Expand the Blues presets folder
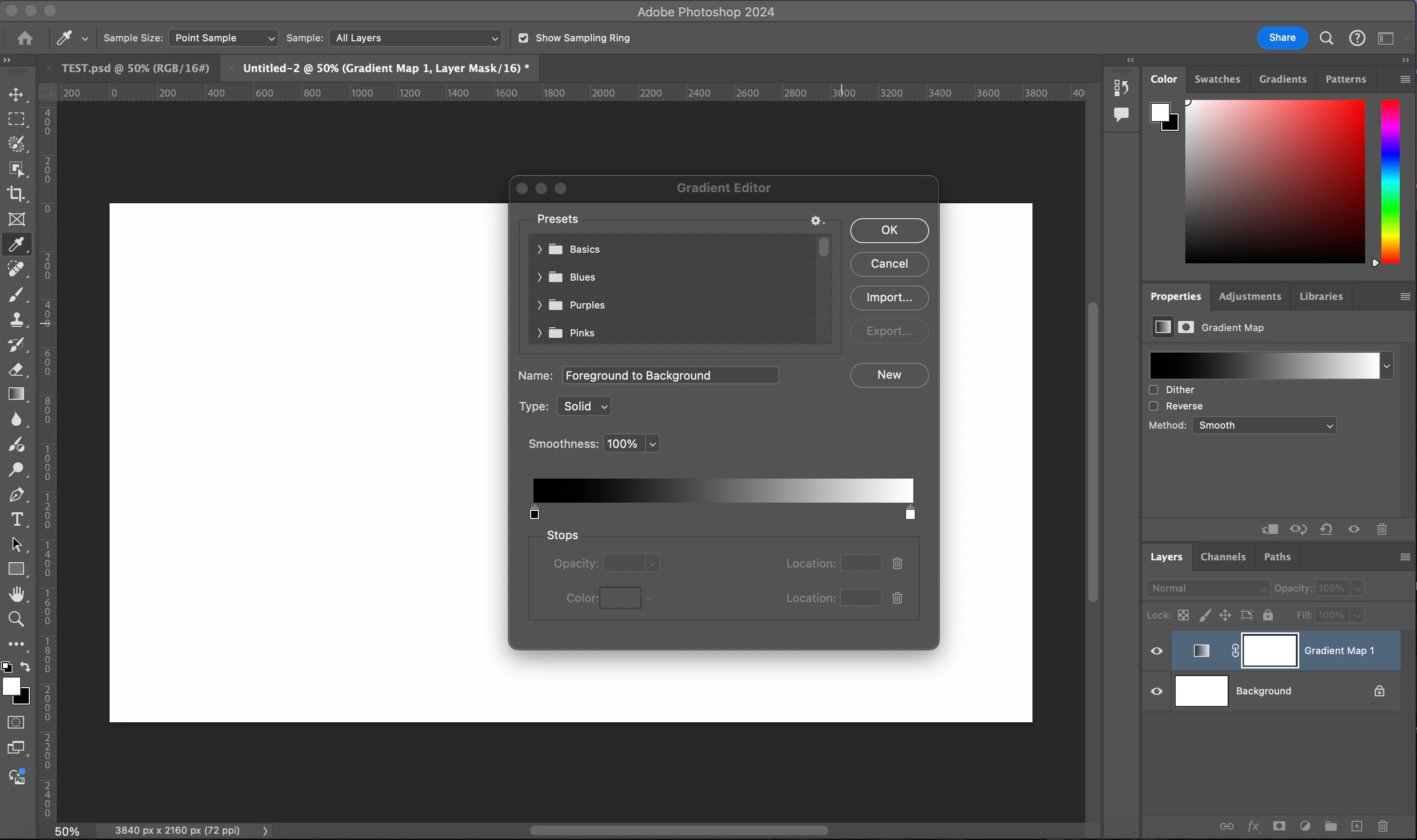This screenshot has height=840, width=1417. pos(539,277)
